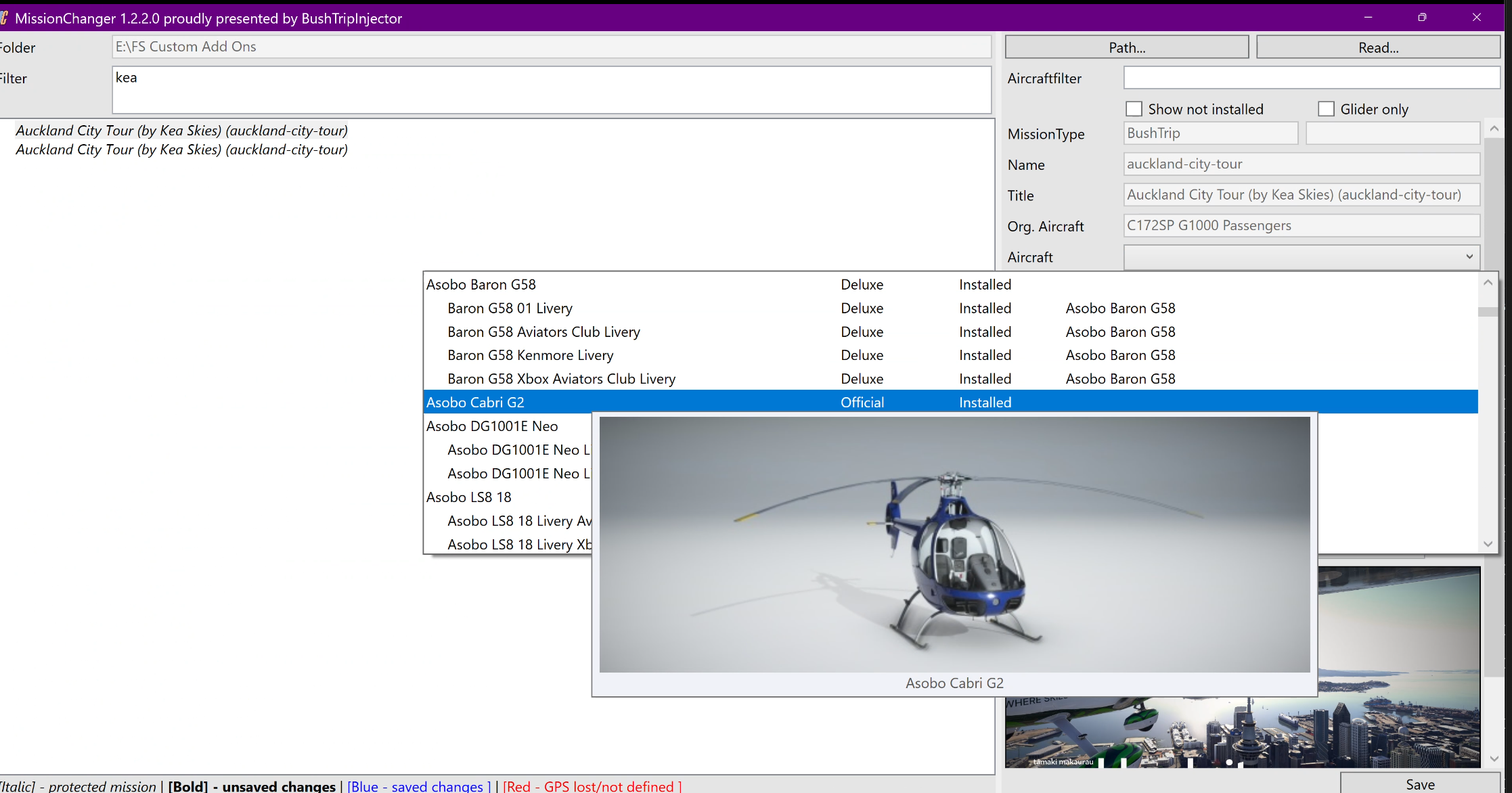Click the dropdown list scroll-down arrow
The width and height of the screenshot is (1512, 793).
pos(1488,544)
